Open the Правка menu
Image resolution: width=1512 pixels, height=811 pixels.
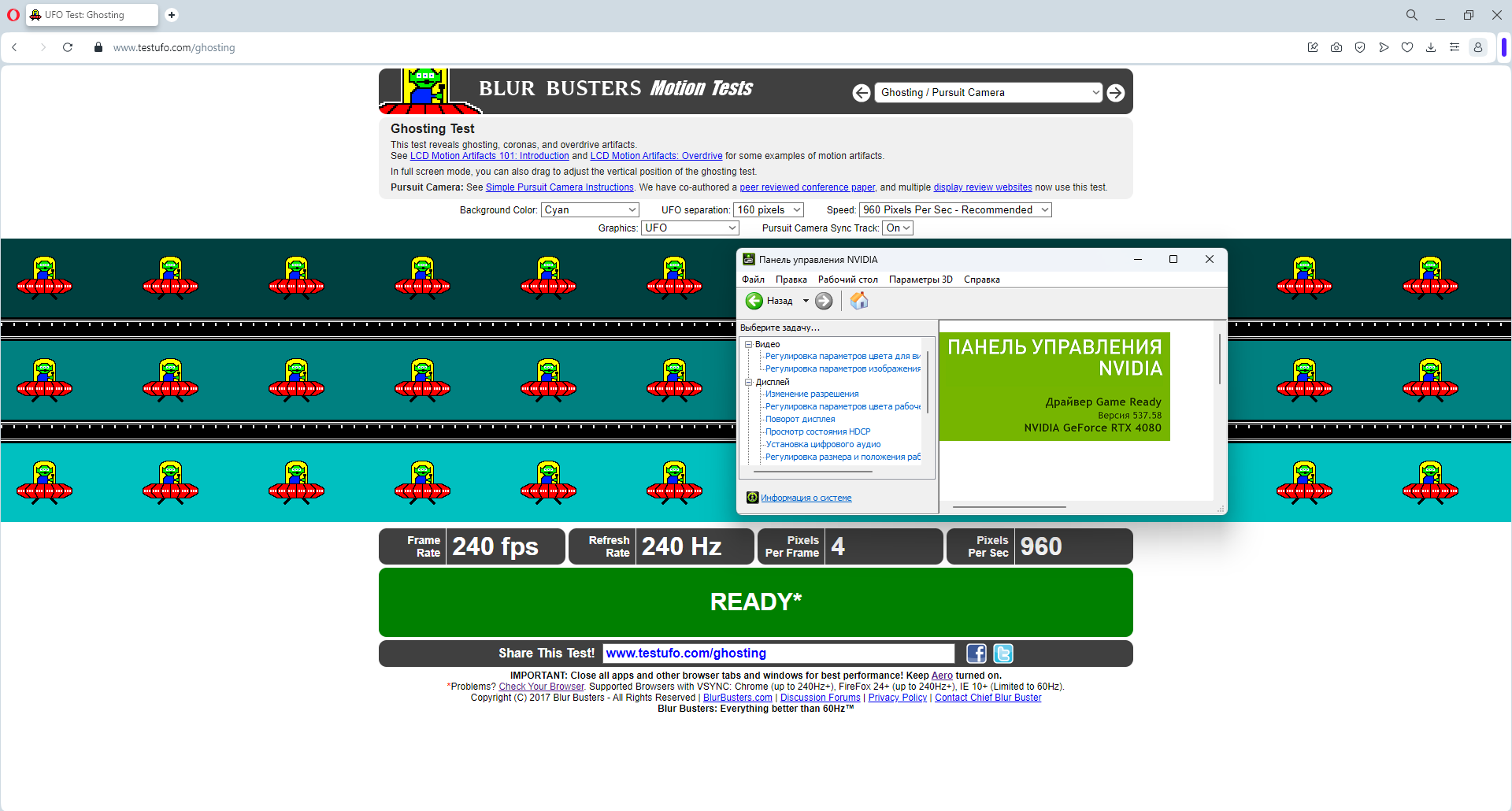coord(791,280)
